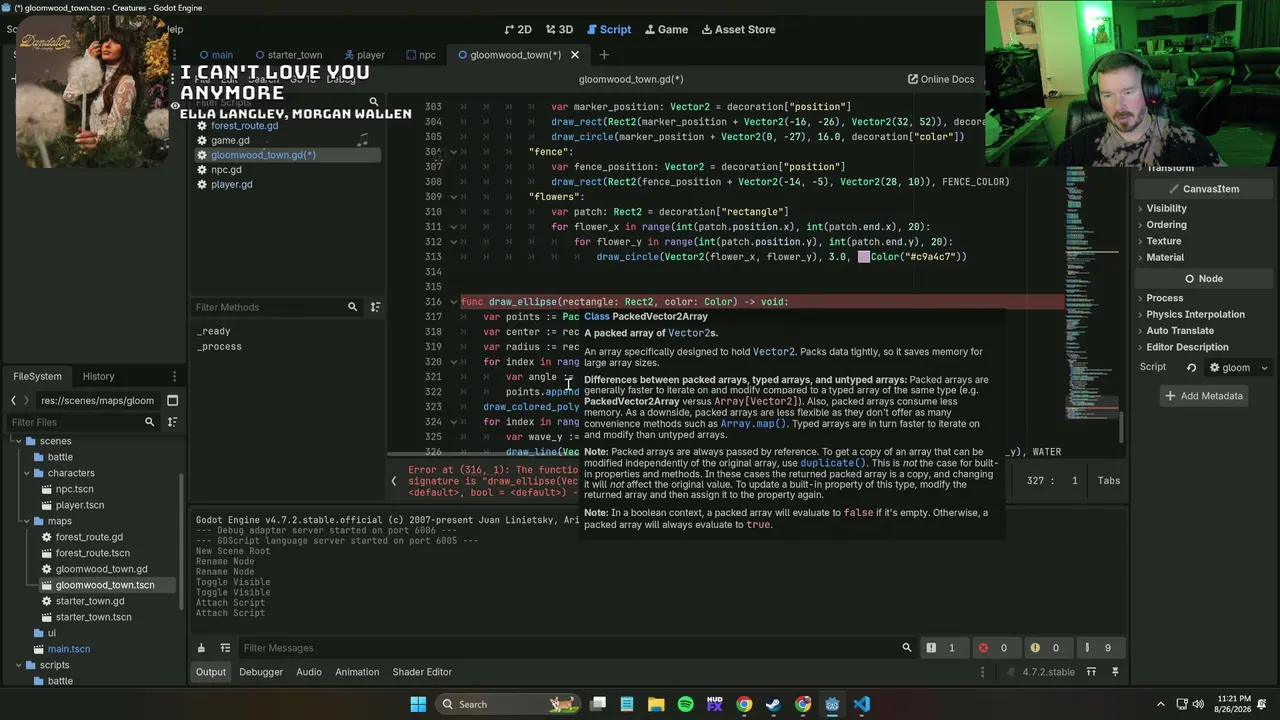Toggle collapsing duplicate output messages
This screenshot has width=1280, height=720.
tap(226, 648)
